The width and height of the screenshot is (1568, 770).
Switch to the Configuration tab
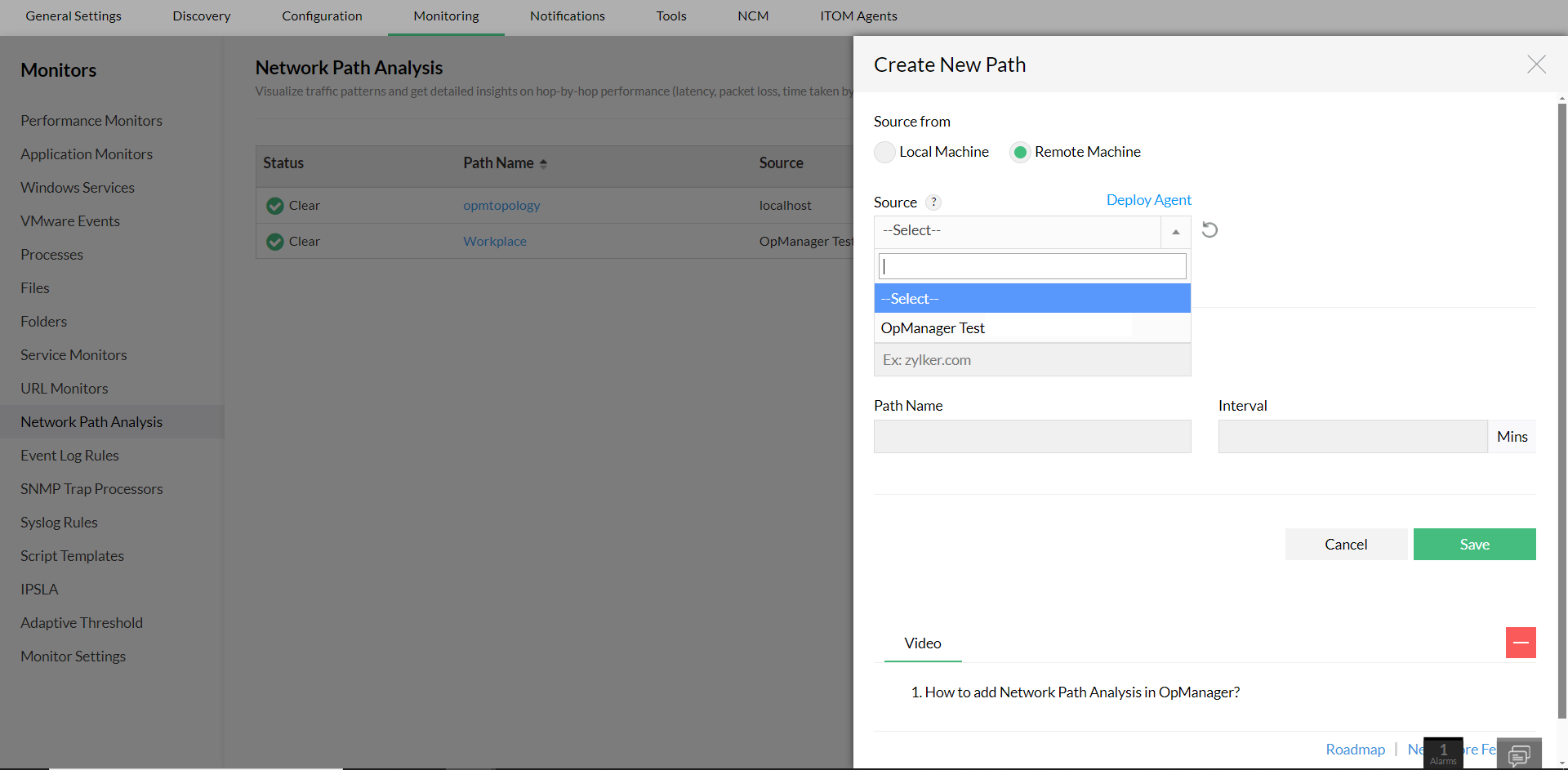tap(321, 16)
